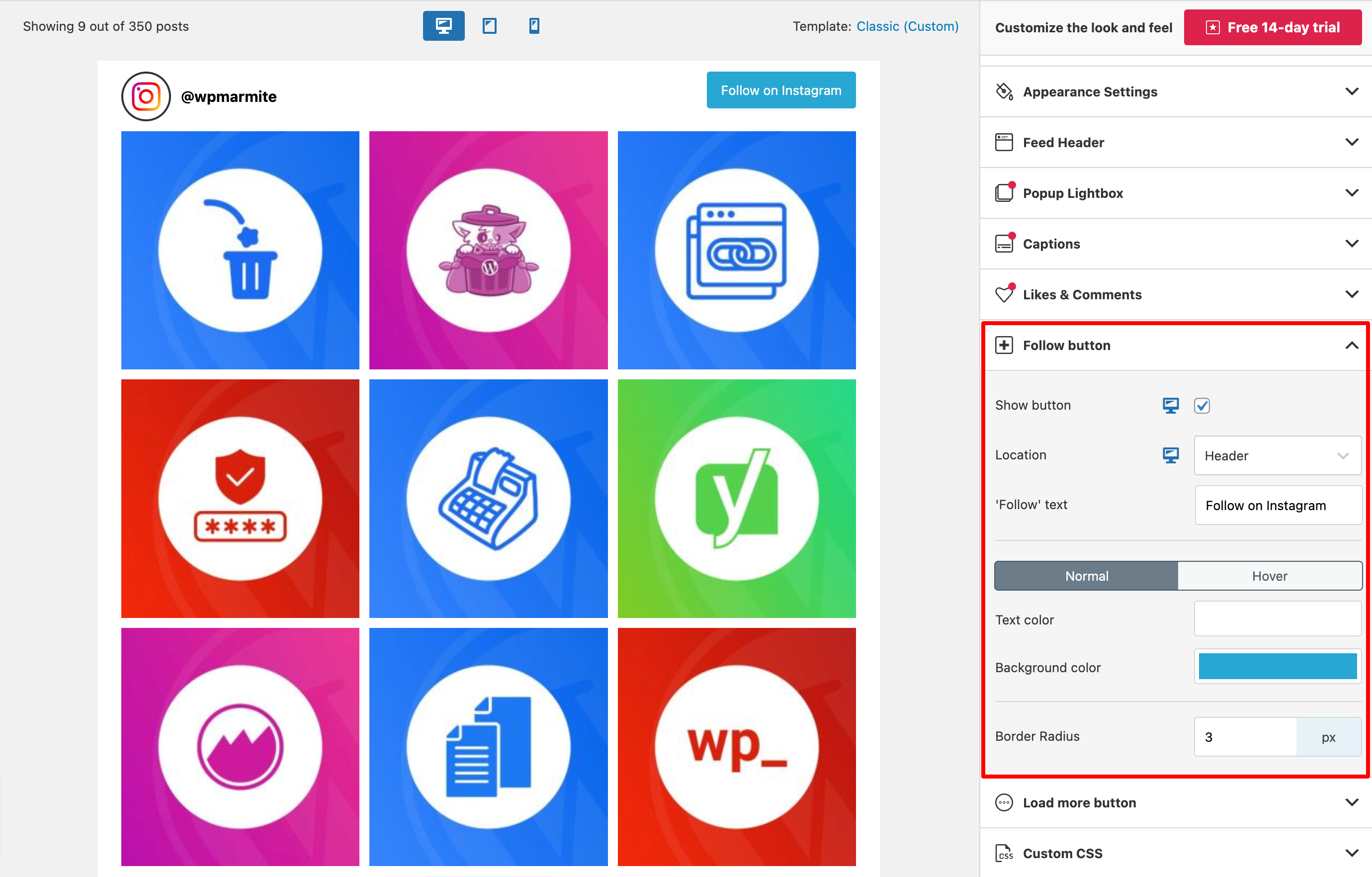Open the red shield password post thumbnail
1372x877 pixels.
point(241,499)
